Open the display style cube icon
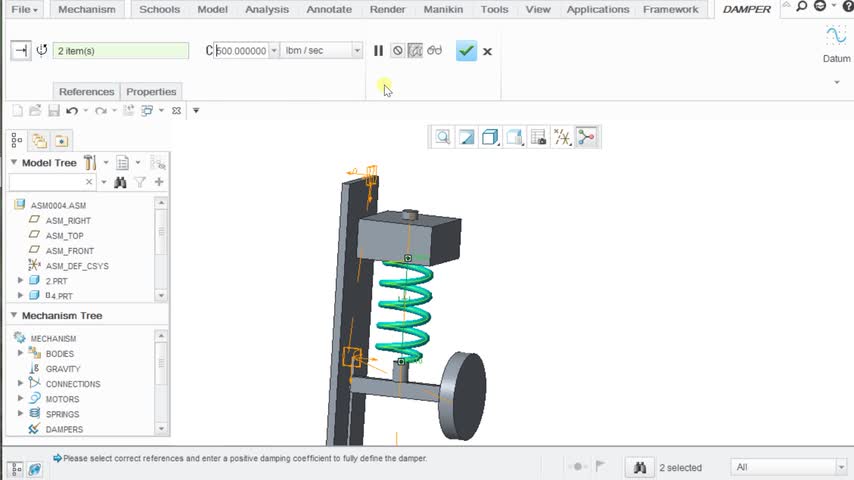Viewport: 854px width, 480px height. [490, 137]
